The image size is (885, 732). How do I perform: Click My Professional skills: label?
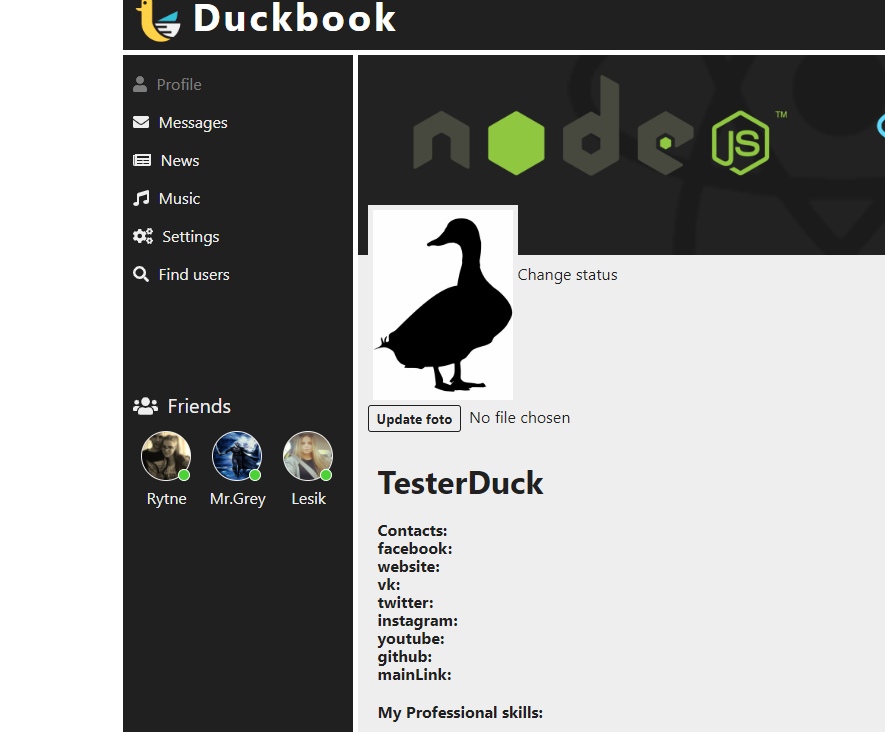(461, 713)
